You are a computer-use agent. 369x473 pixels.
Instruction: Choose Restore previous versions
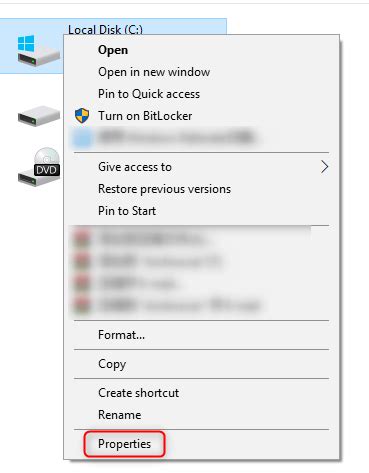pos(164,189)
